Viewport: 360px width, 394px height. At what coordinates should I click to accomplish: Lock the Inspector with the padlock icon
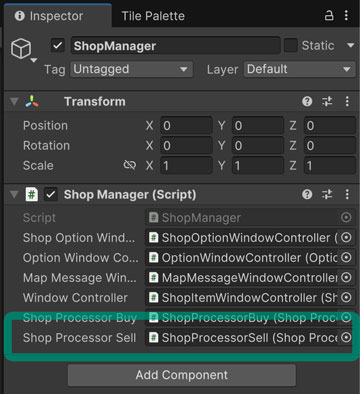[329, 16]
